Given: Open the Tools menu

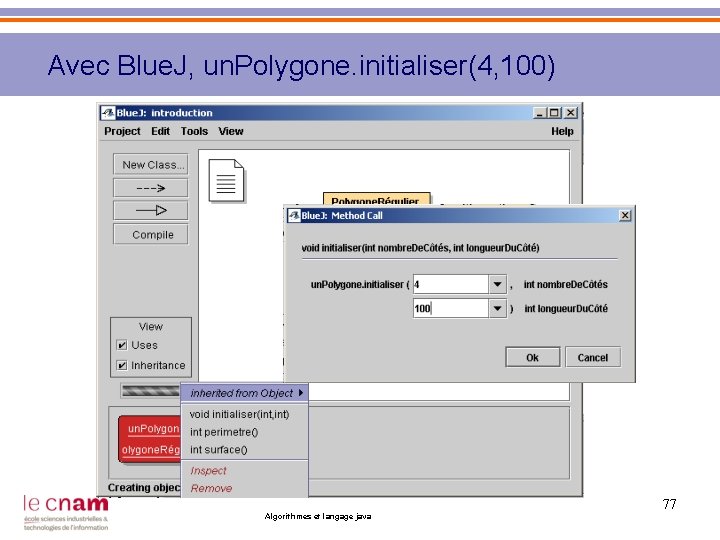Looking at the screenshot, I should pyautogui.click(x=194, y=131).
